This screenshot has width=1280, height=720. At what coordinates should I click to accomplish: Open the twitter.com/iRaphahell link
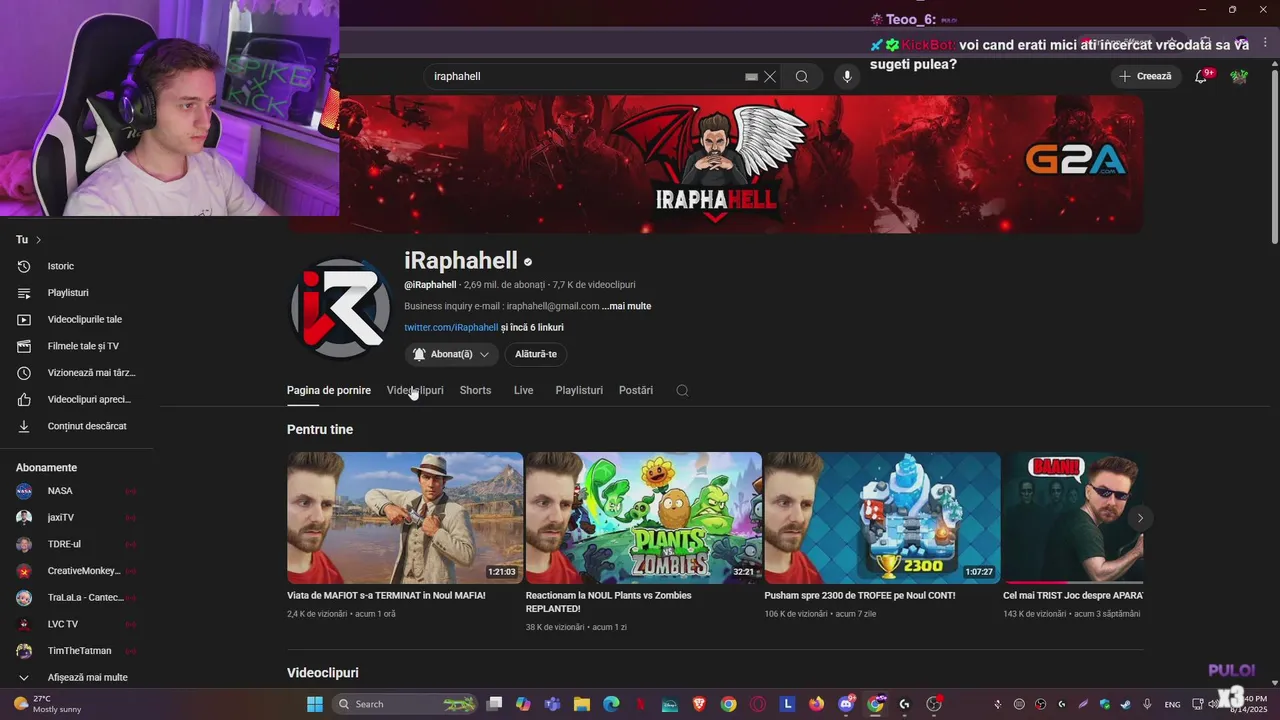point(451,327)
